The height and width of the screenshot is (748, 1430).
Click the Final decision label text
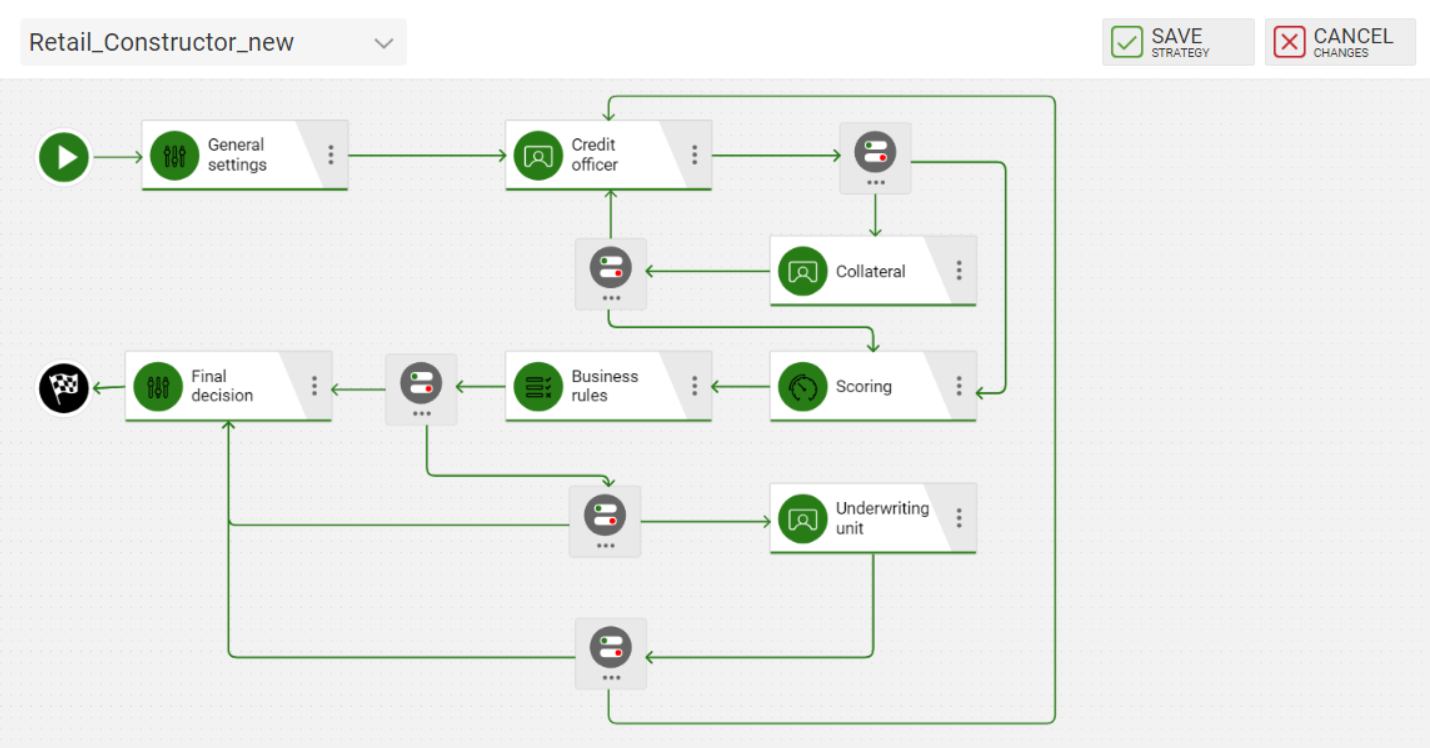pyautogui.click(x=222, y=386)
